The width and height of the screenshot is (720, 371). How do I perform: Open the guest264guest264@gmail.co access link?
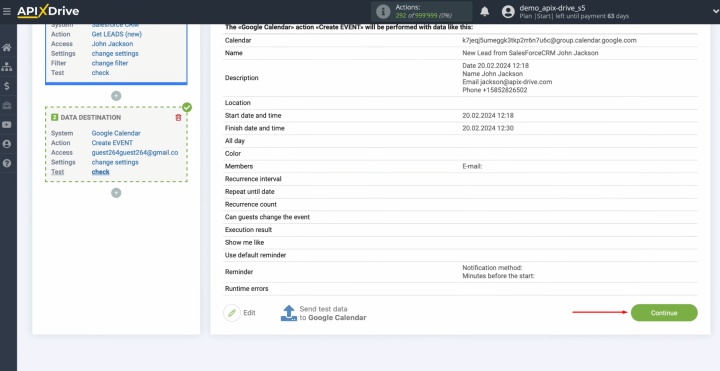135,152
